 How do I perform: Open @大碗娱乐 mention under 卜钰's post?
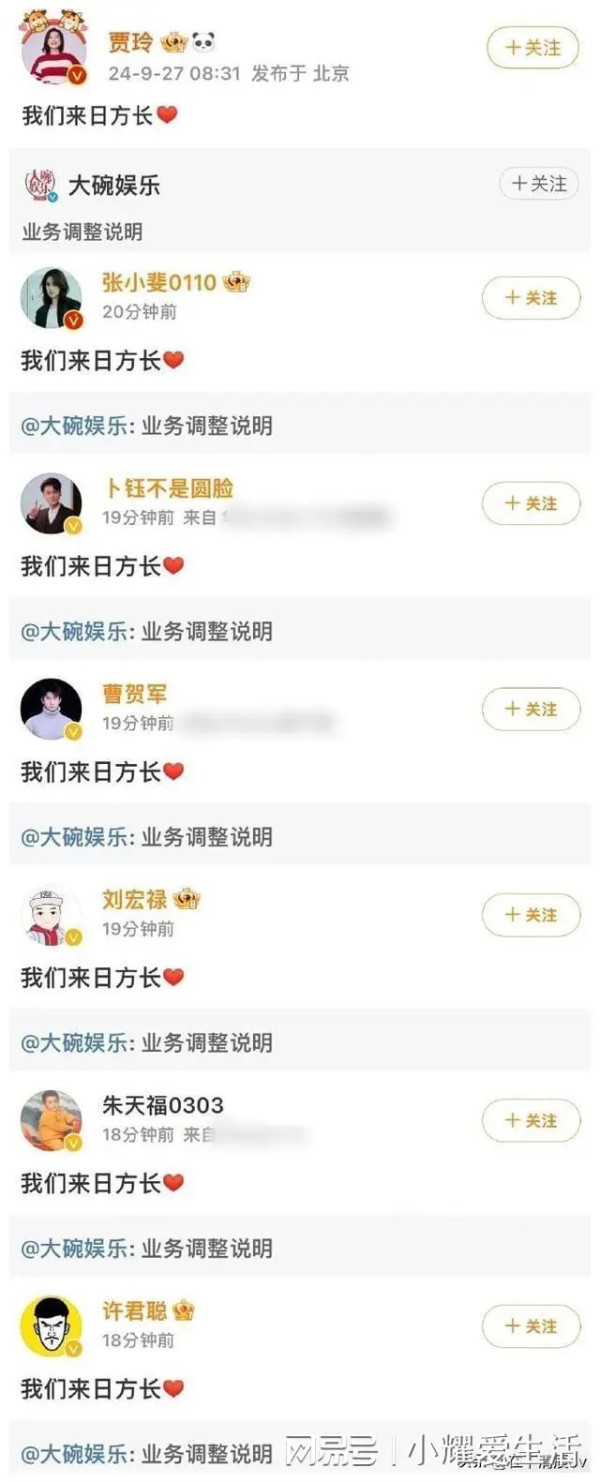click(x=74, y=632)
